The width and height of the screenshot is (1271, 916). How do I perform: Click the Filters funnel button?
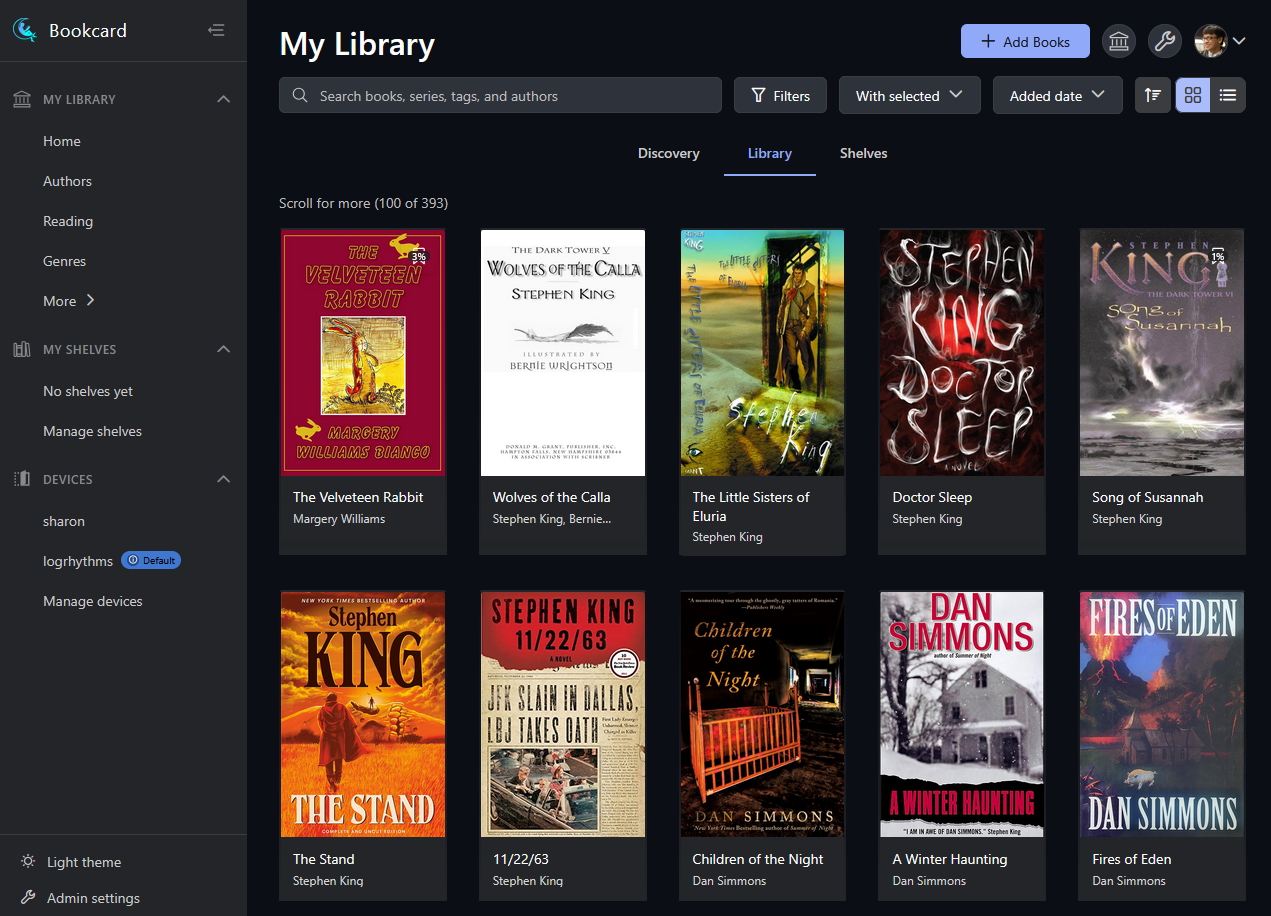tap(780, 96)
